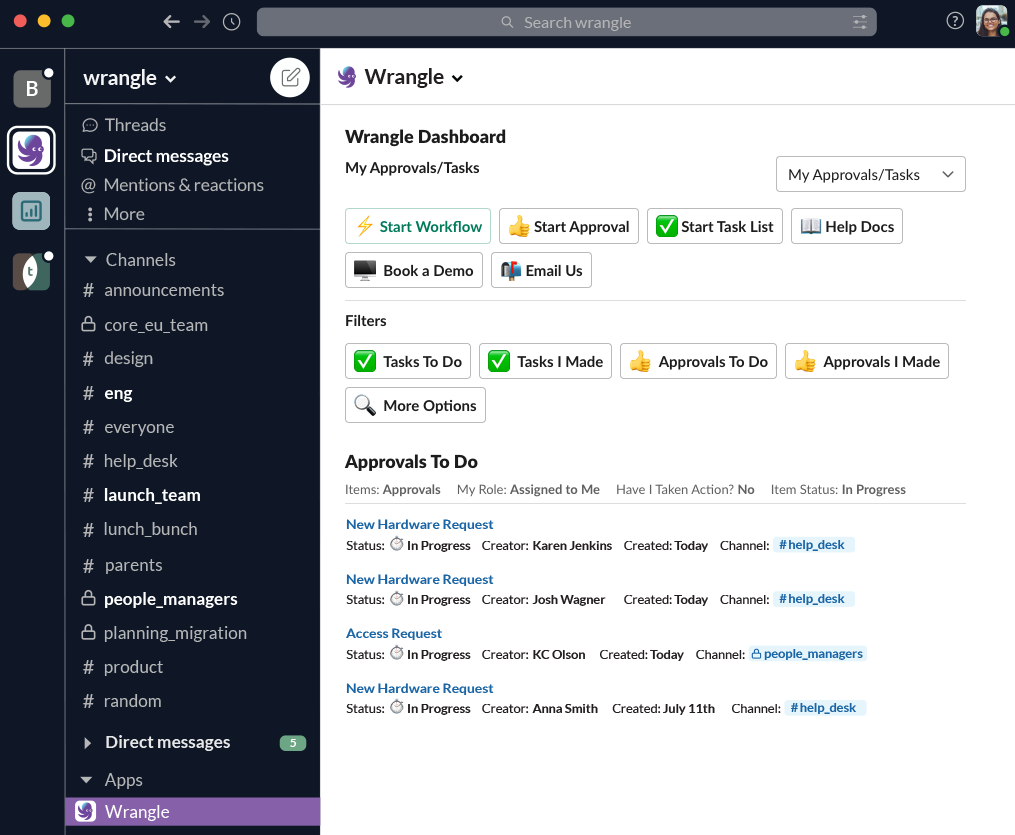Click the Start Task List button

(x=715, y=226)
